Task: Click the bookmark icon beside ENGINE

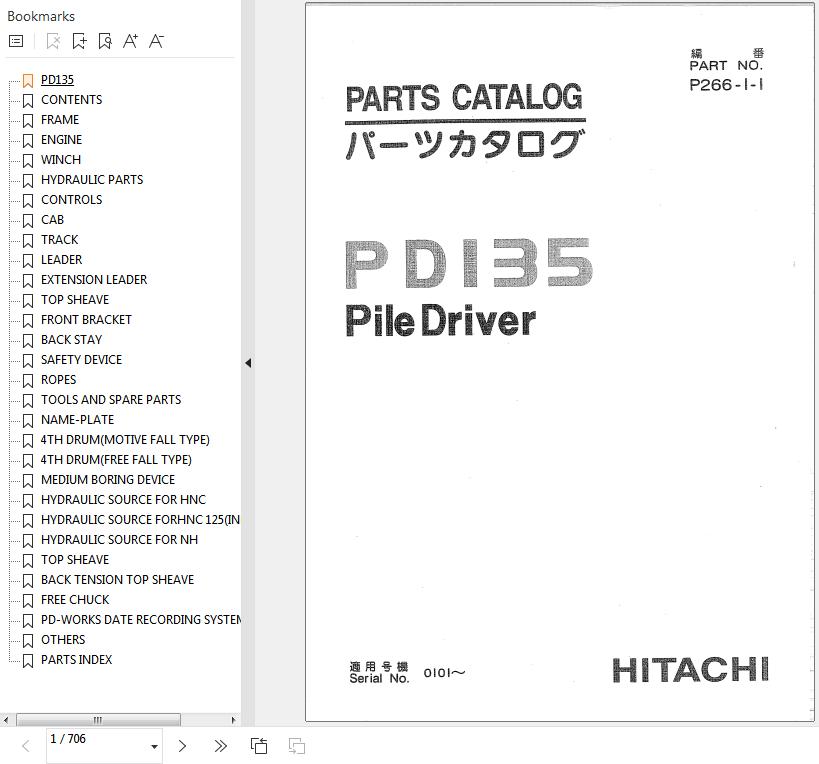Action: pos(28,141)
